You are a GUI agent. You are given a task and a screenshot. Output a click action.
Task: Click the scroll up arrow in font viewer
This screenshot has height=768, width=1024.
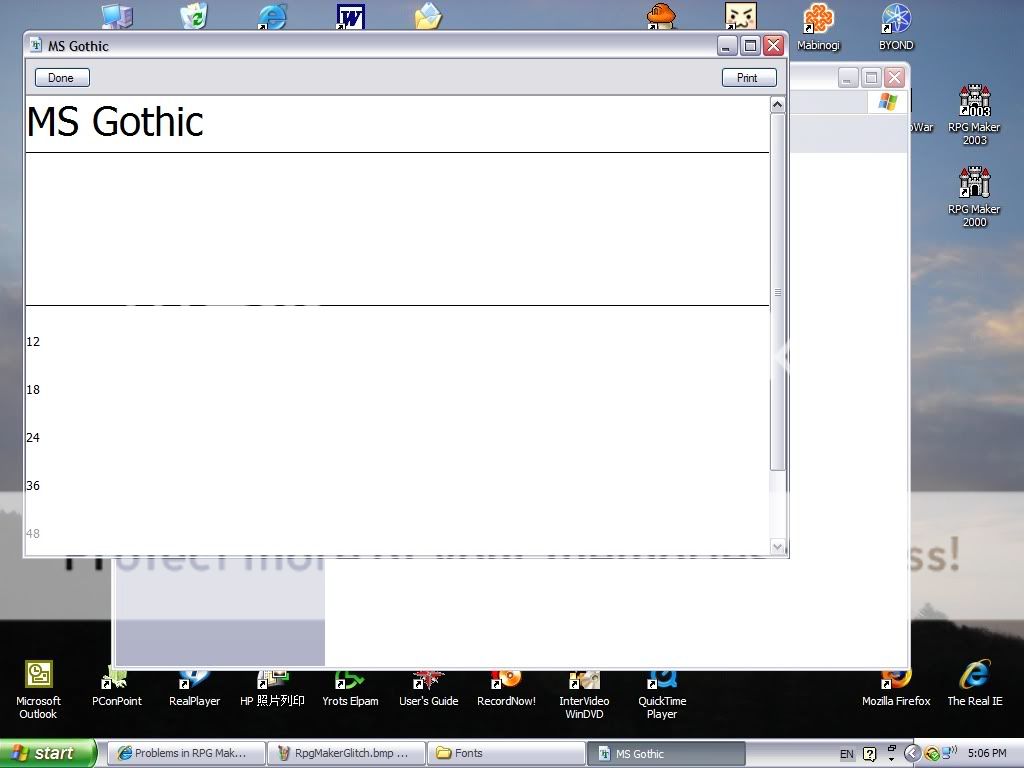(778, 104)
